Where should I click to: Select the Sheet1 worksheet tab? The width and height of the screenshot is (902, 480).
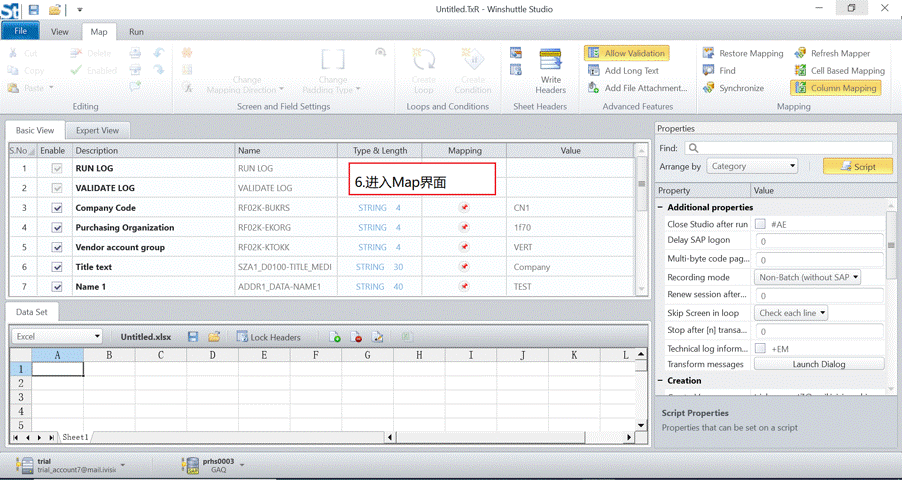[75, 437]
